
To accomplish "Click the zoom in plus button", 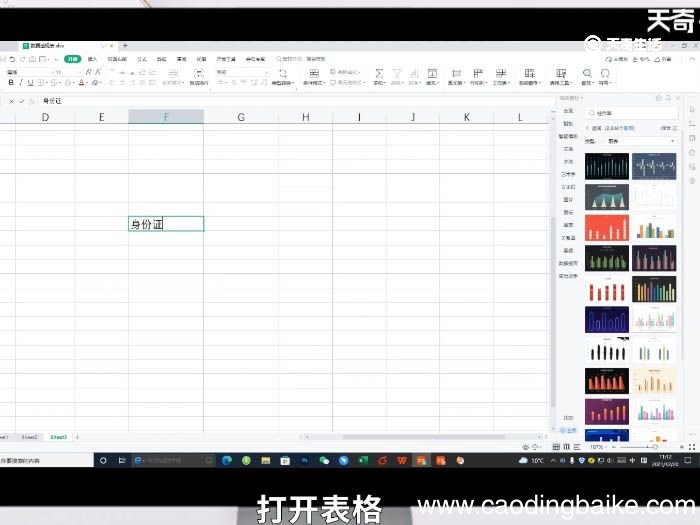I will (x=682, y=447).
